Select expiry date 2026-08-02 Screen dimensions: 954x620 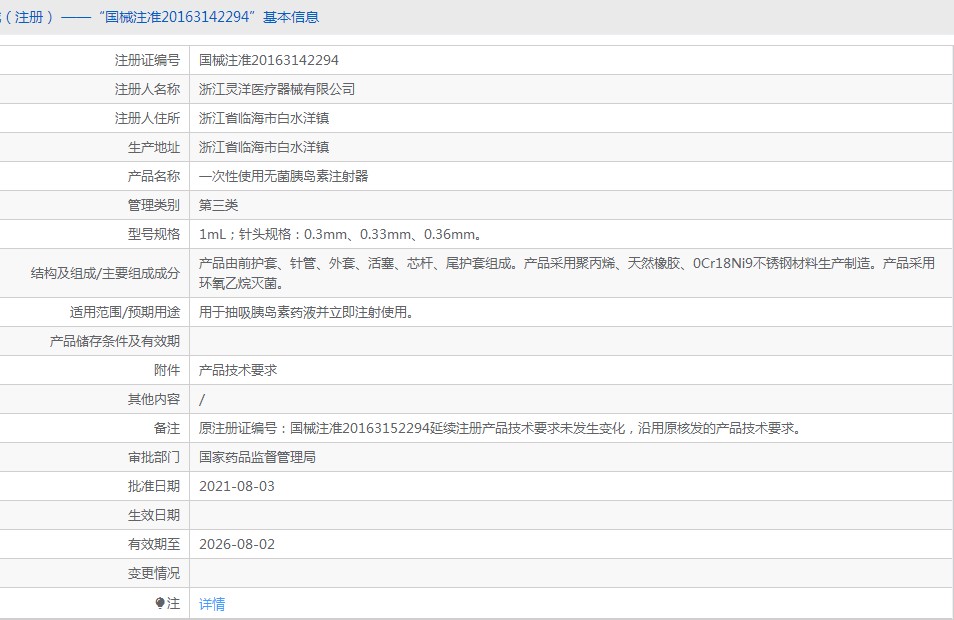237,544
